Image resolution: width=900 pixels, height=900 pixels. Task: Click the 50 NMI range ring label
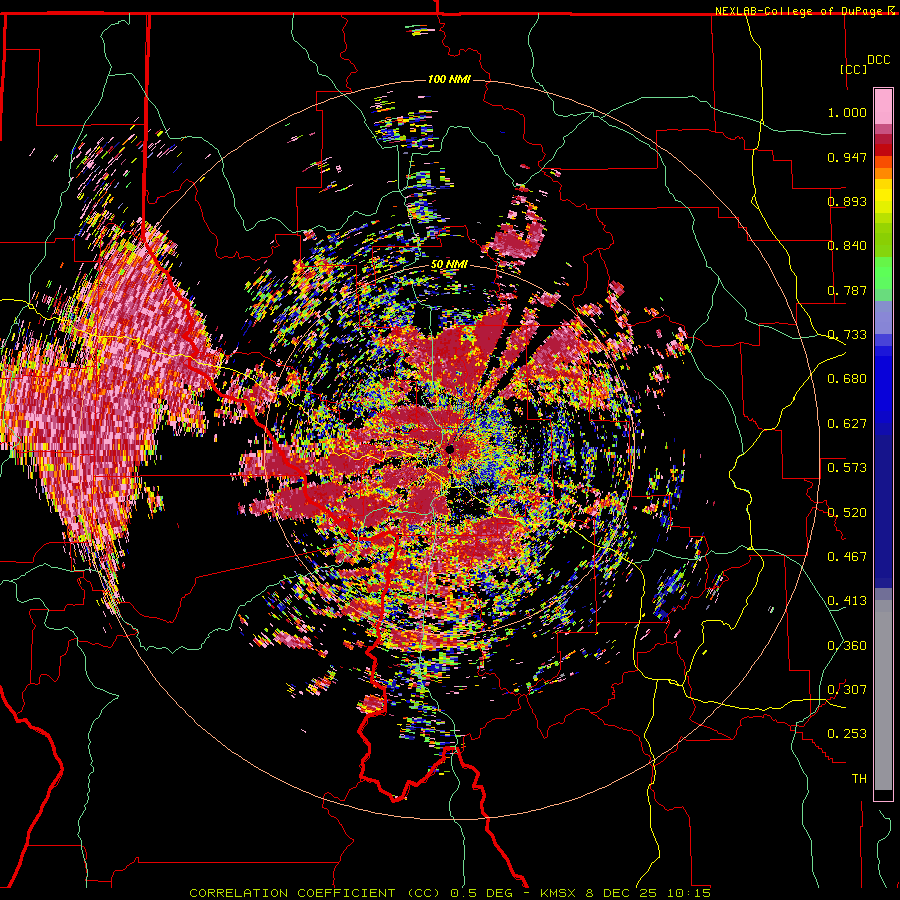click(x=449, y=265)
